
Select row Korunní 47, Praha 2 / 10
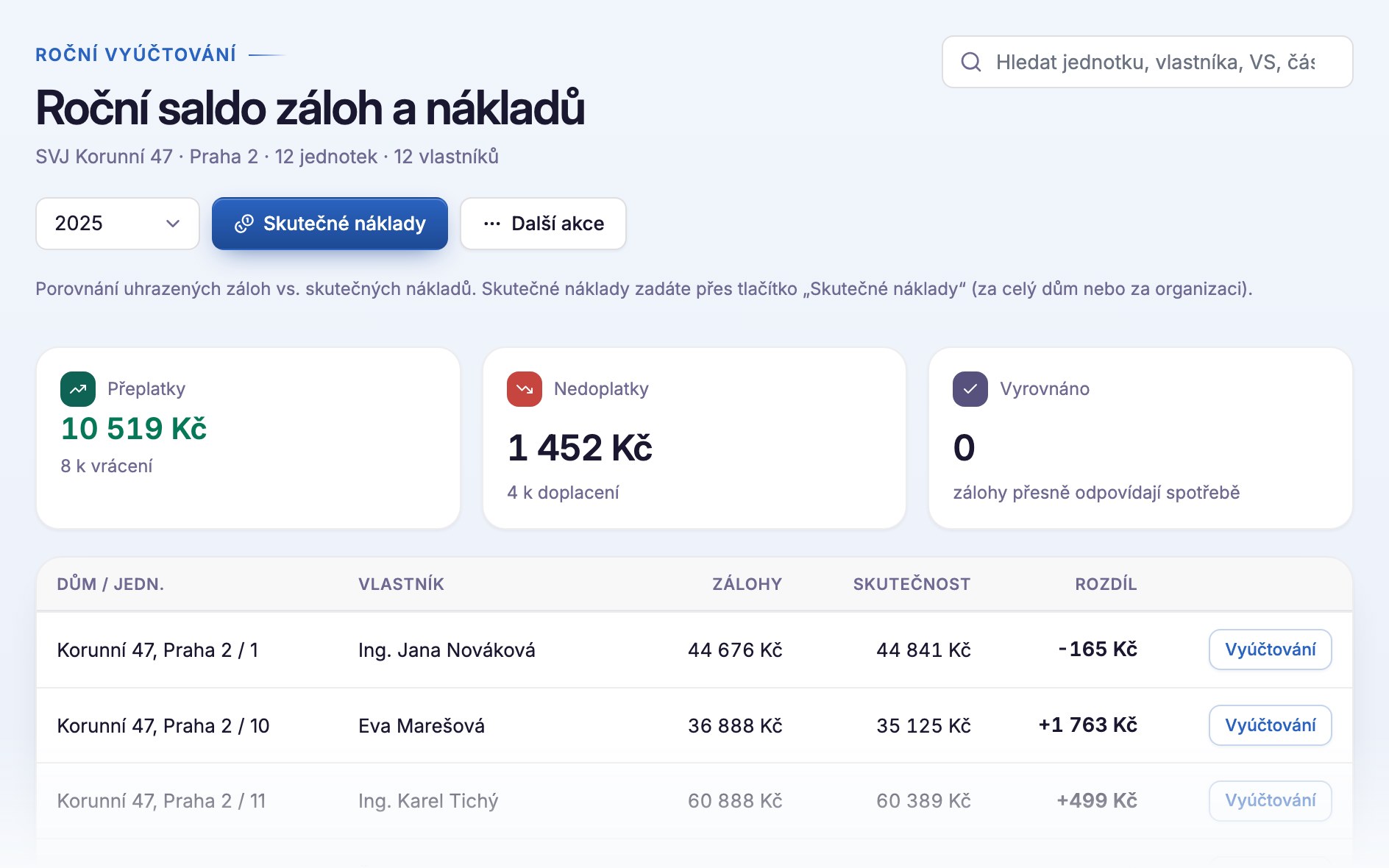point(694,725)
